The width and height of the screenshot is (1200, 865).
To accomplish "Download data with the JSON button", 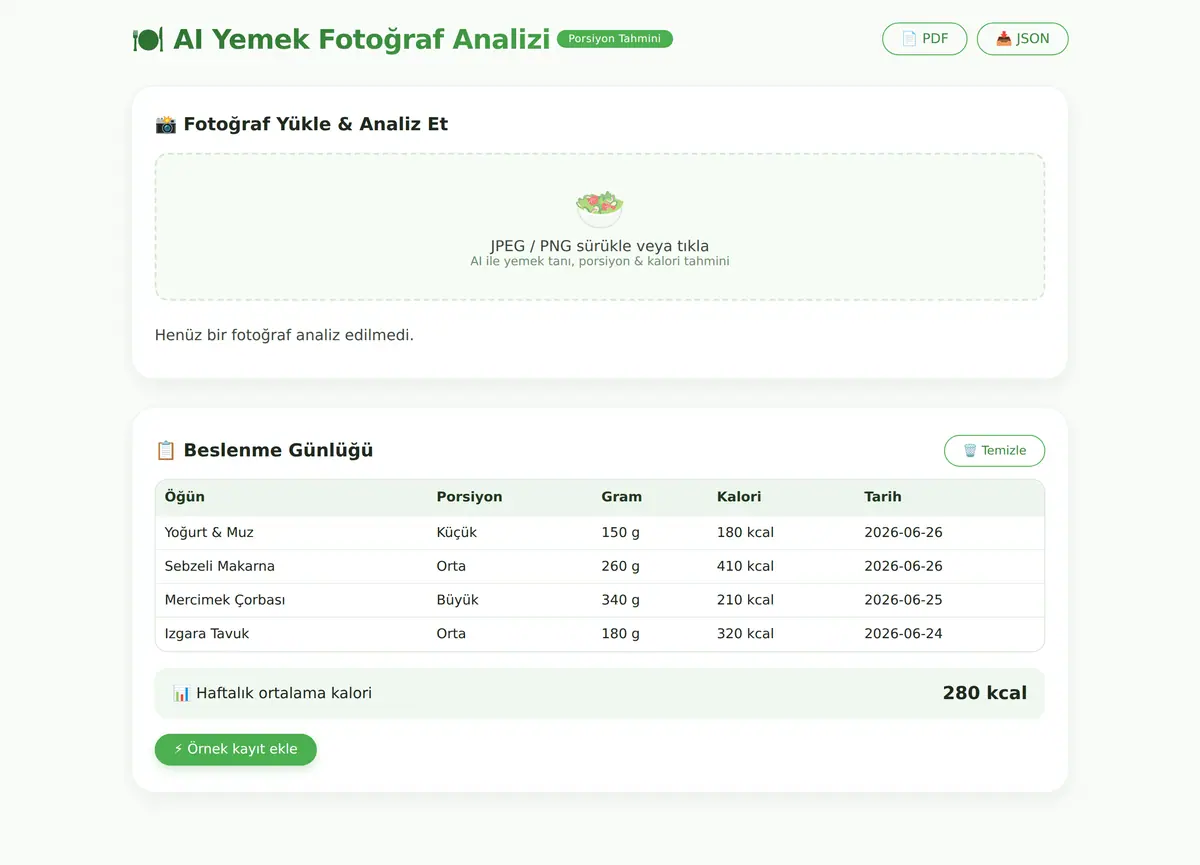I will pos(1022,39).
